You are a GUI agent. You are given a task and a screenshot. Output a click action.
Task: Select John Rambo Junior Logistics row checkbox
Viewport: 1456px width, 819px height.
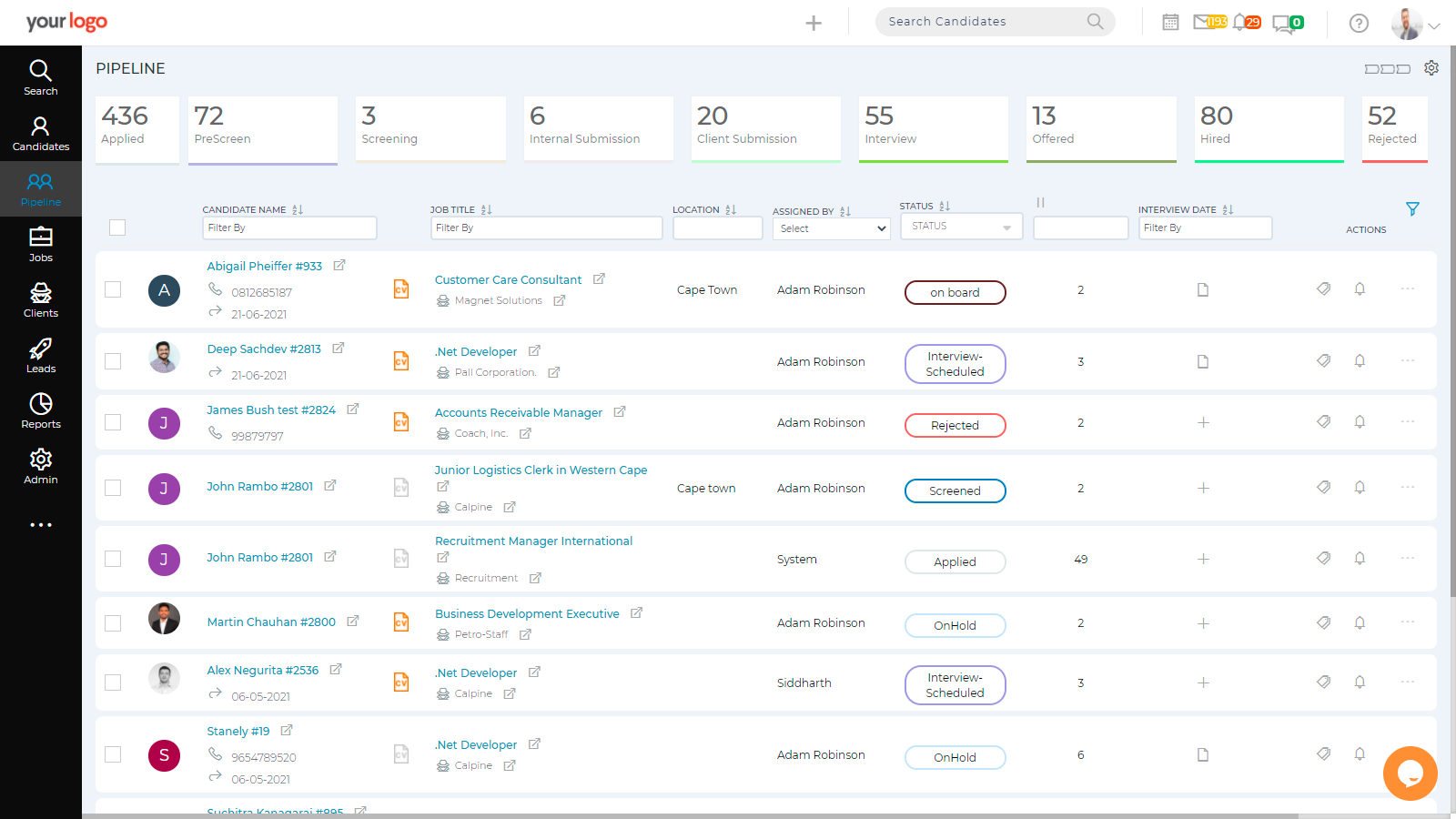(x=113, y=488)
